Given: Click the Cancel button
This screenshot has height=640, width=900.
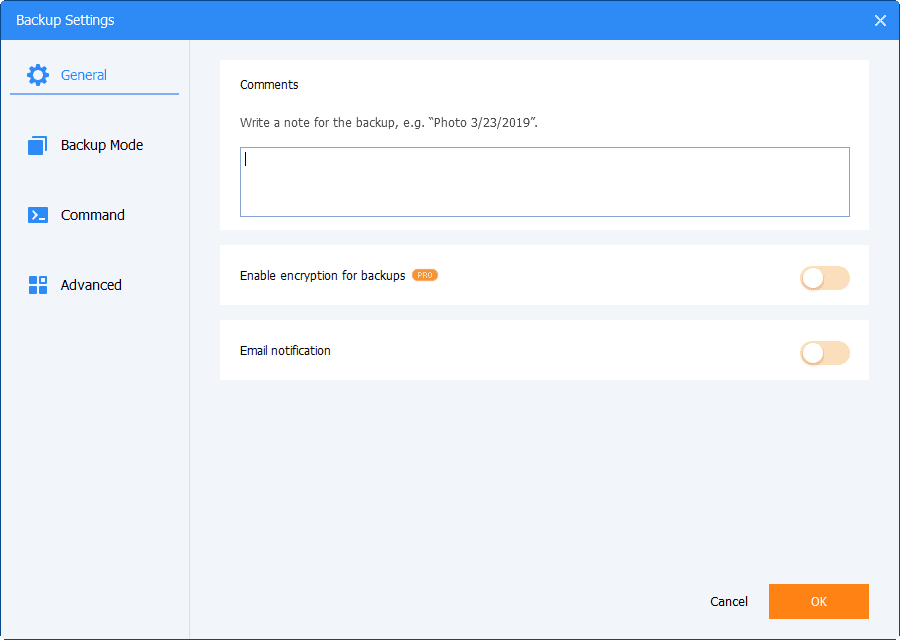Looking at the screenshot, I should [x=729, y=602].
